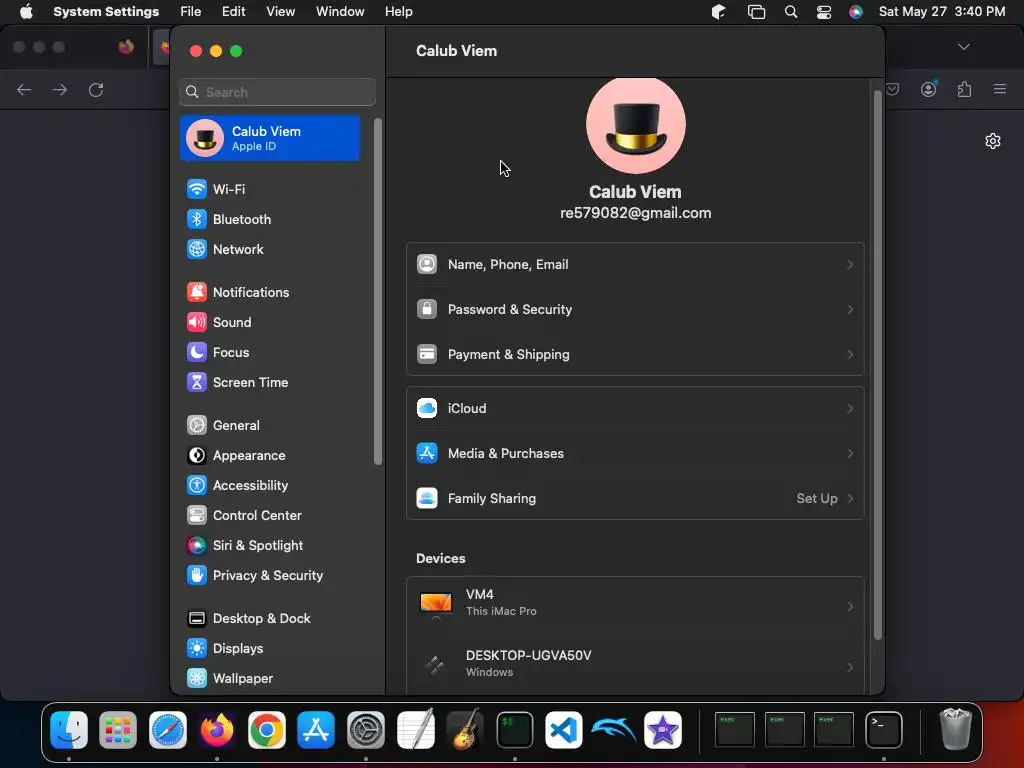The image size is (1024, 768).
Task: Select Control Center in sidebar
Action: [x=270, y=516]
